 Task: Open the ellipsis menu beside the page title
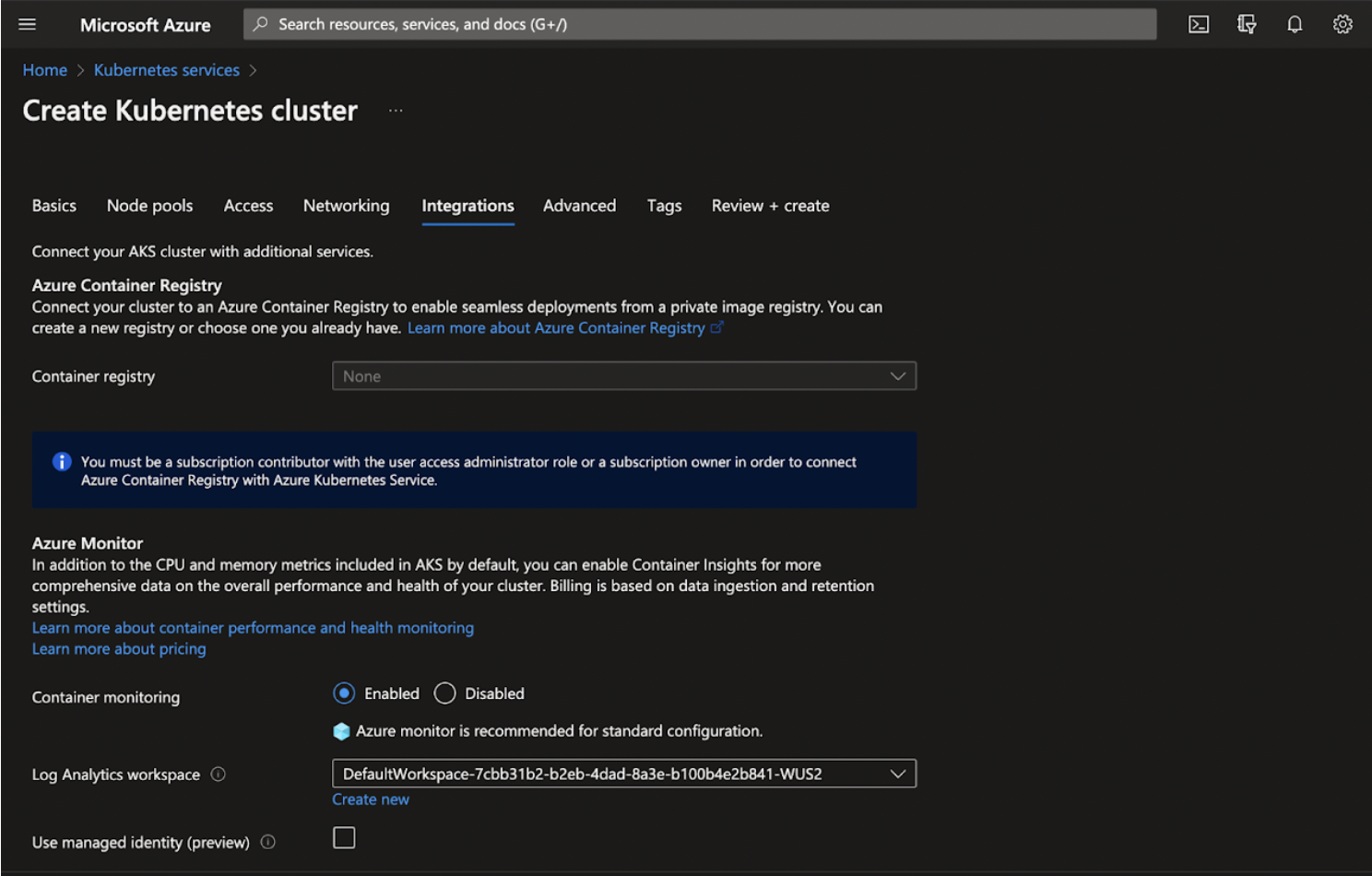click(x=396, y=111)
